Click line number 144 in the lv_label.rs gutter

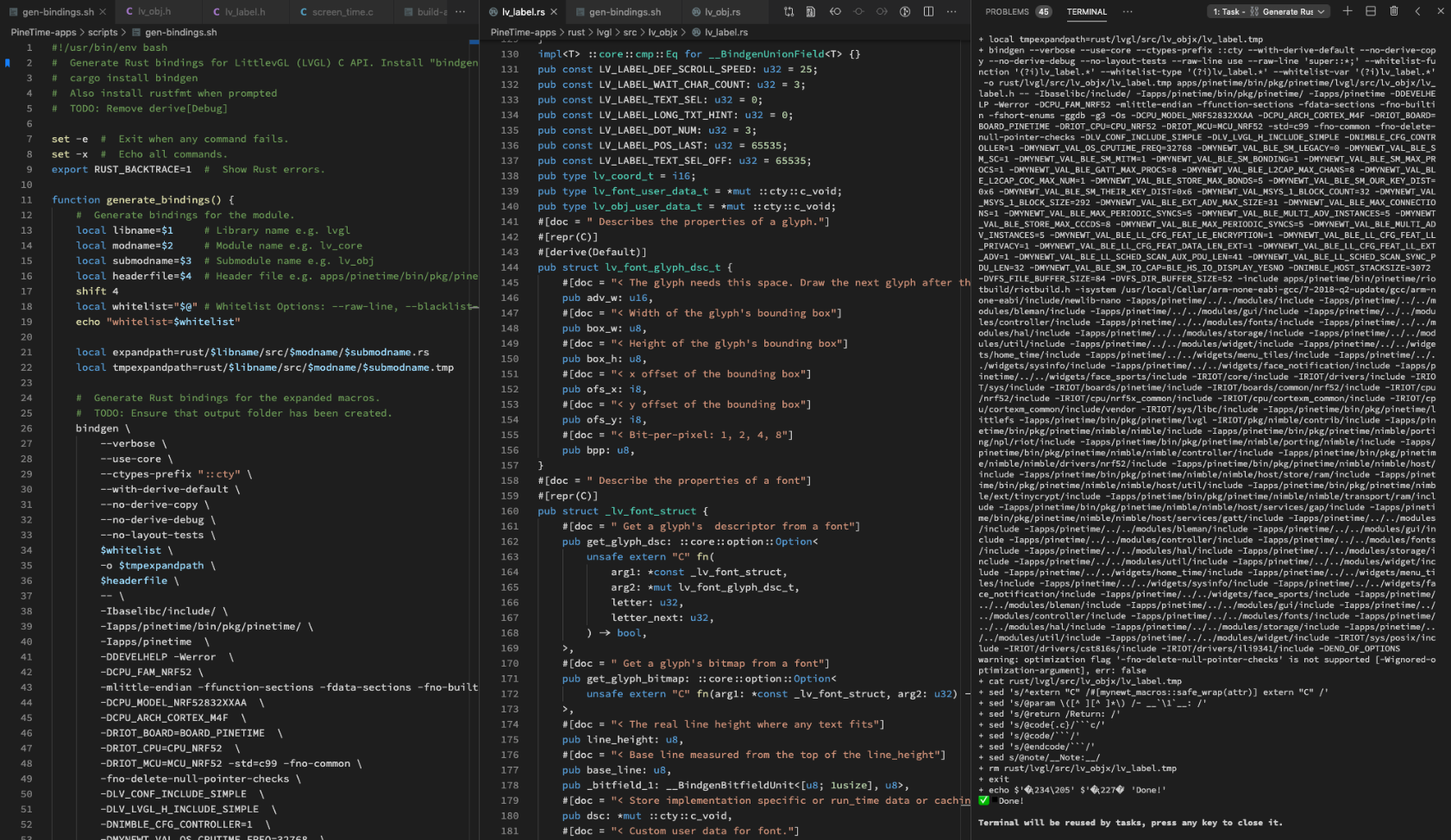[510, 267]
